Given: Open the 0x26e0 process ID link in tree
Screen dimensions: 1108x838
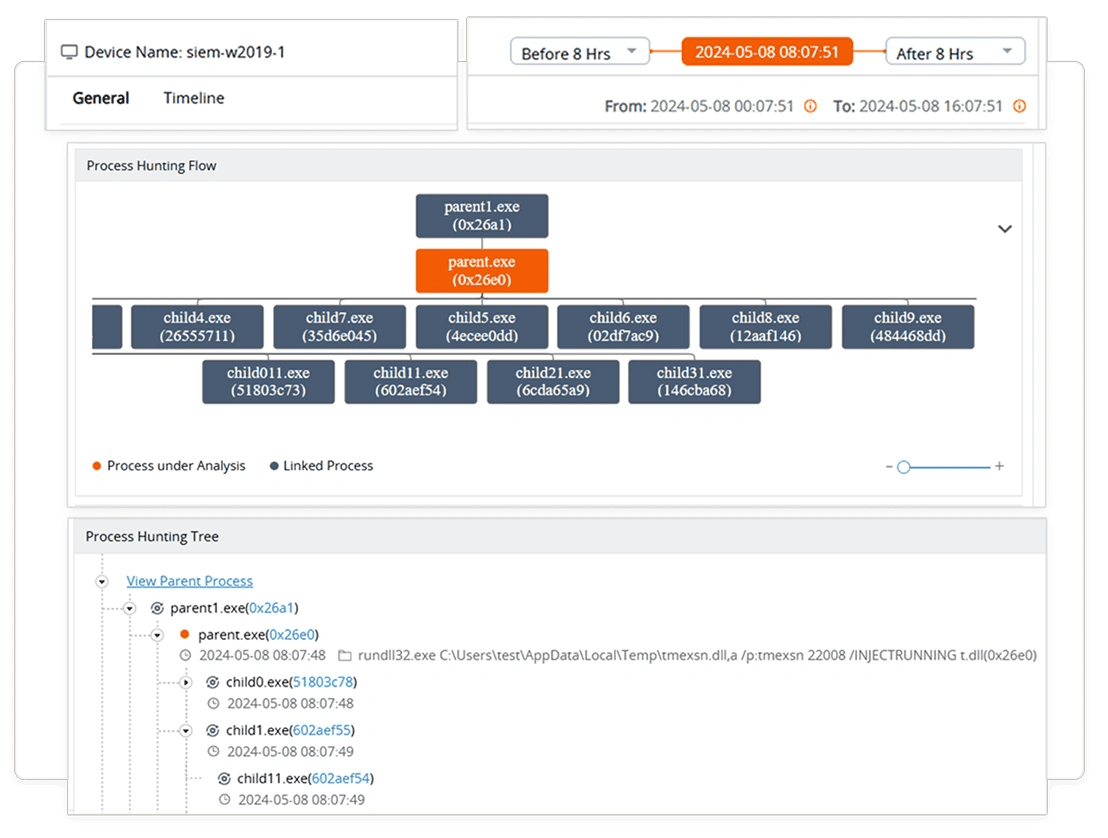Looking at the screenshot, I should 294,634.
